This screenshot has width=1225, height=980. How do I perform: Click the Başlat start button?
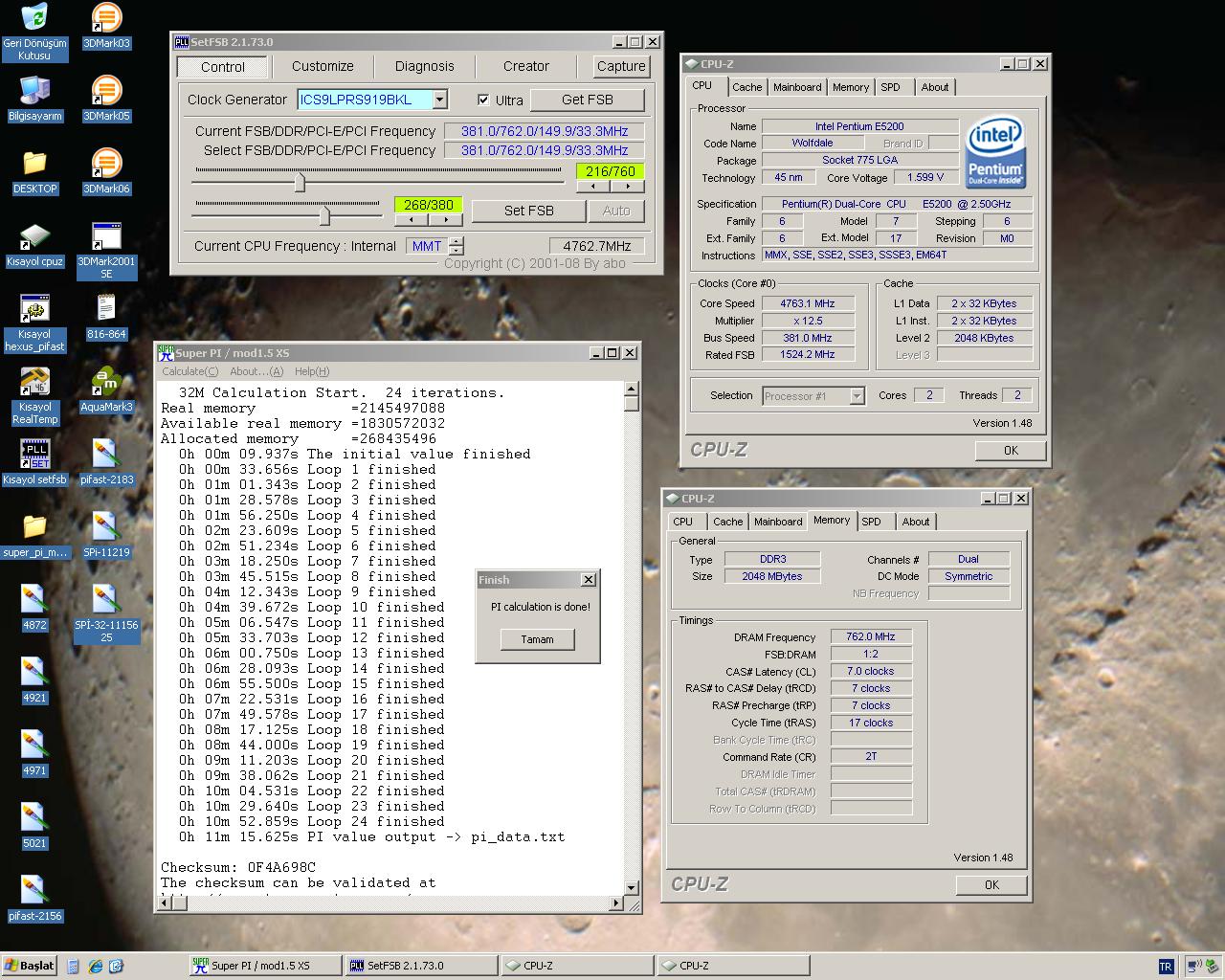coord(30,966)
